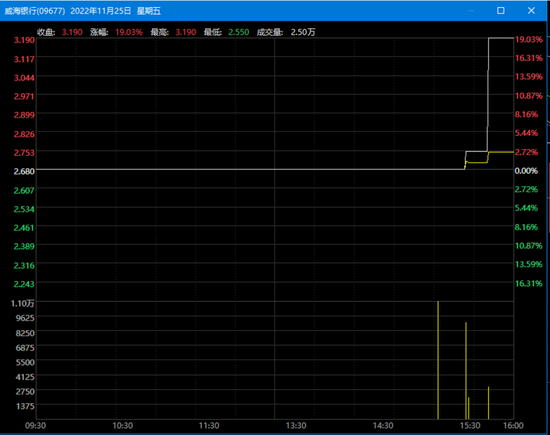Screen dimensions: 550x435
Task: Click the last volume bar before 16:00
Action: pyautogui.click(x=488, y=403)
